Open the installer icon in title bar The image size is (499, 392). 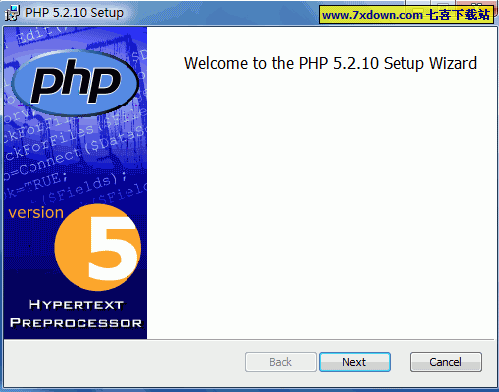coord(12,13)
